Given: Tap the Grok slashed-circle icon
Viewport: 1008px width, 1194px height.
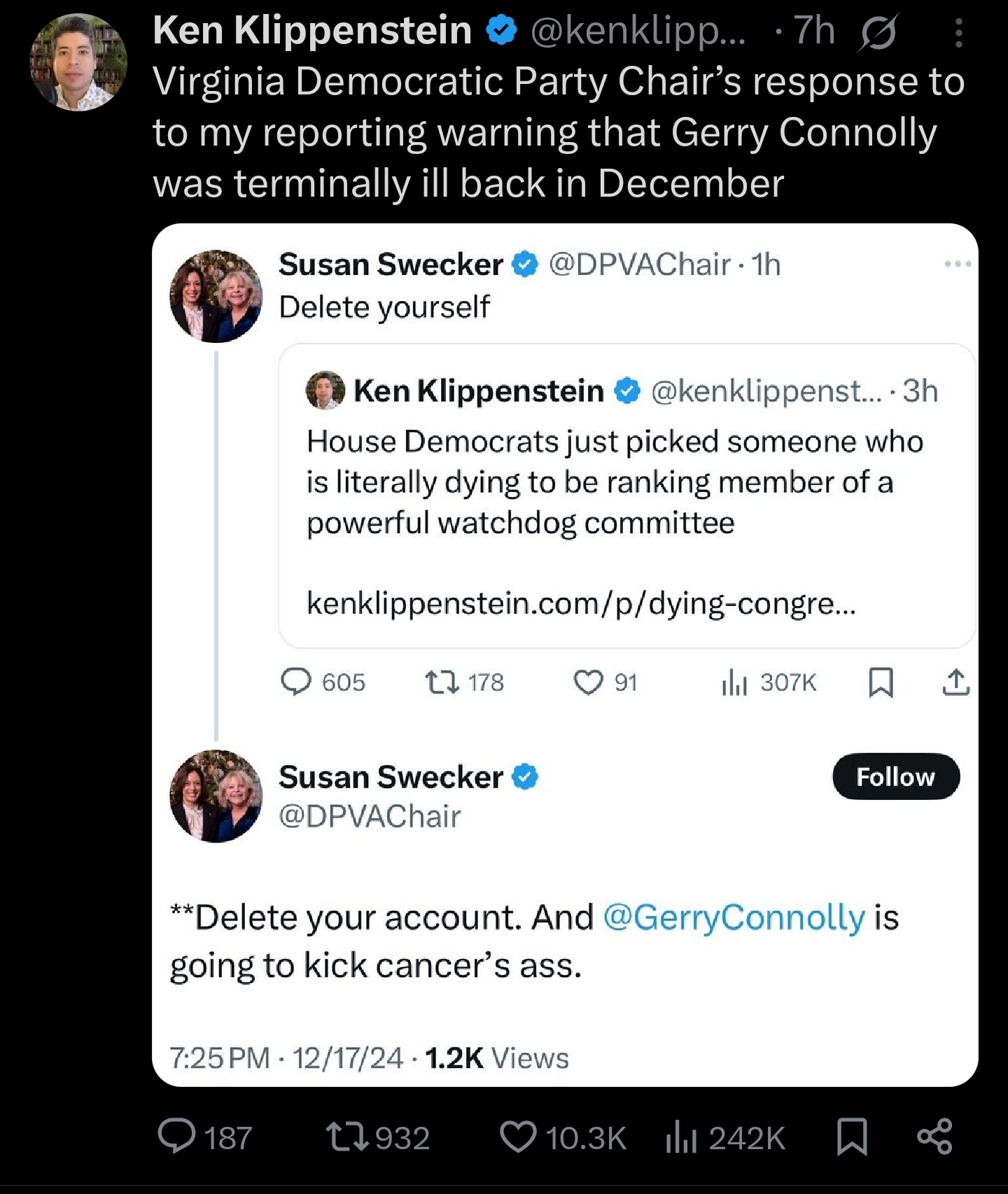Looking at the screenshot, I should pyautogui.click(x=879, y=33).
